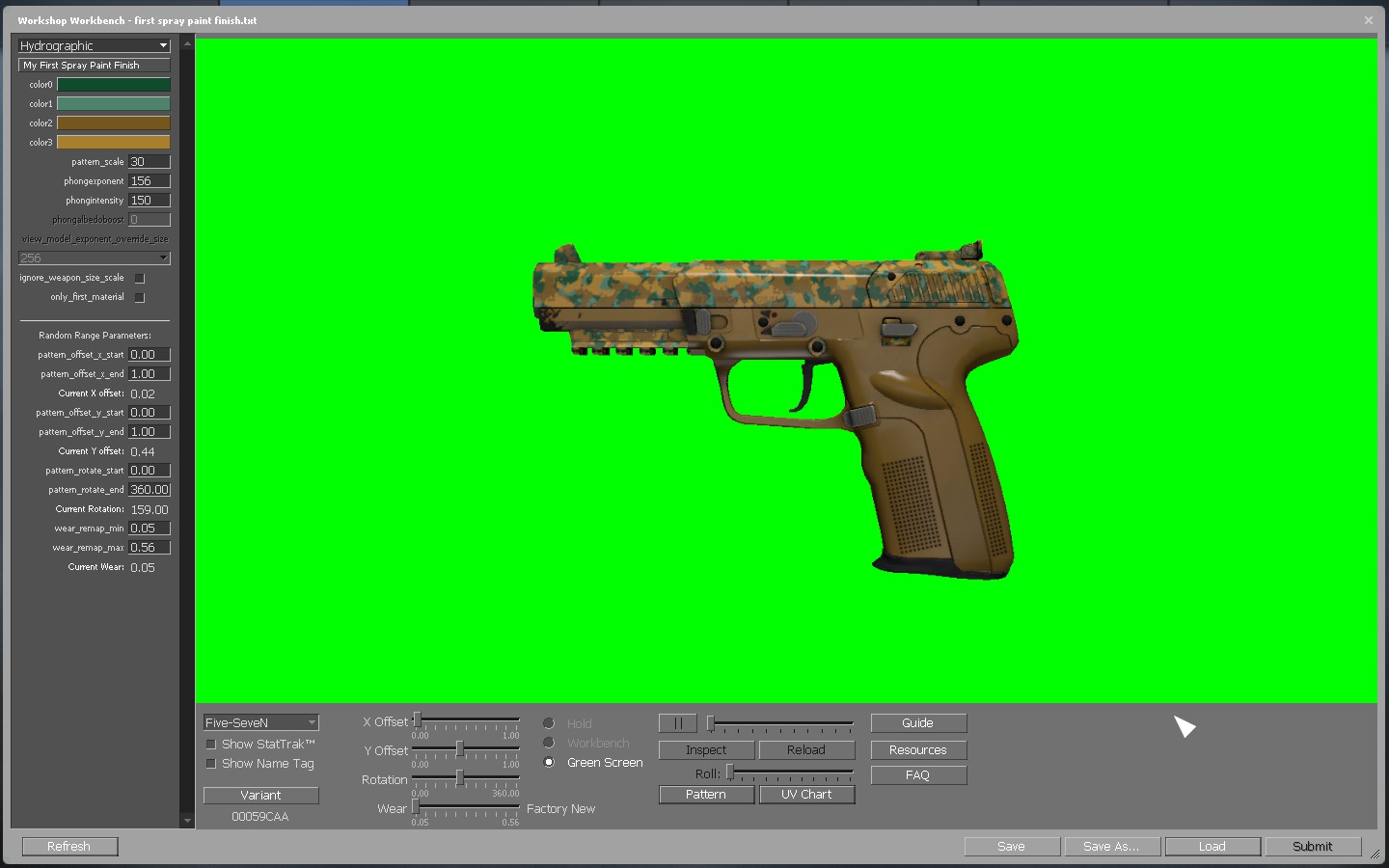Viewport: 1389px width, 868px height.
Task: Edit the pattern_offset_y_end field
Action: pyautogui.click(x=150, y=431)
